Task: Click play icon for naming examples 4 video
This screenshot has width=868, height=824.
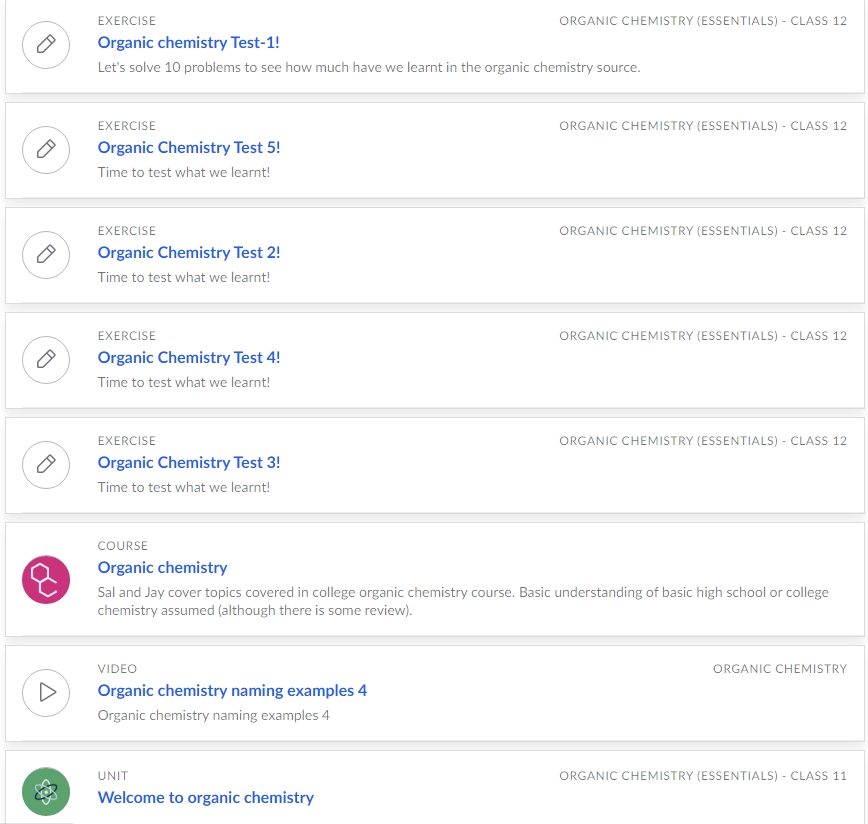Action: pyautogui.click(x=46, y=693)
